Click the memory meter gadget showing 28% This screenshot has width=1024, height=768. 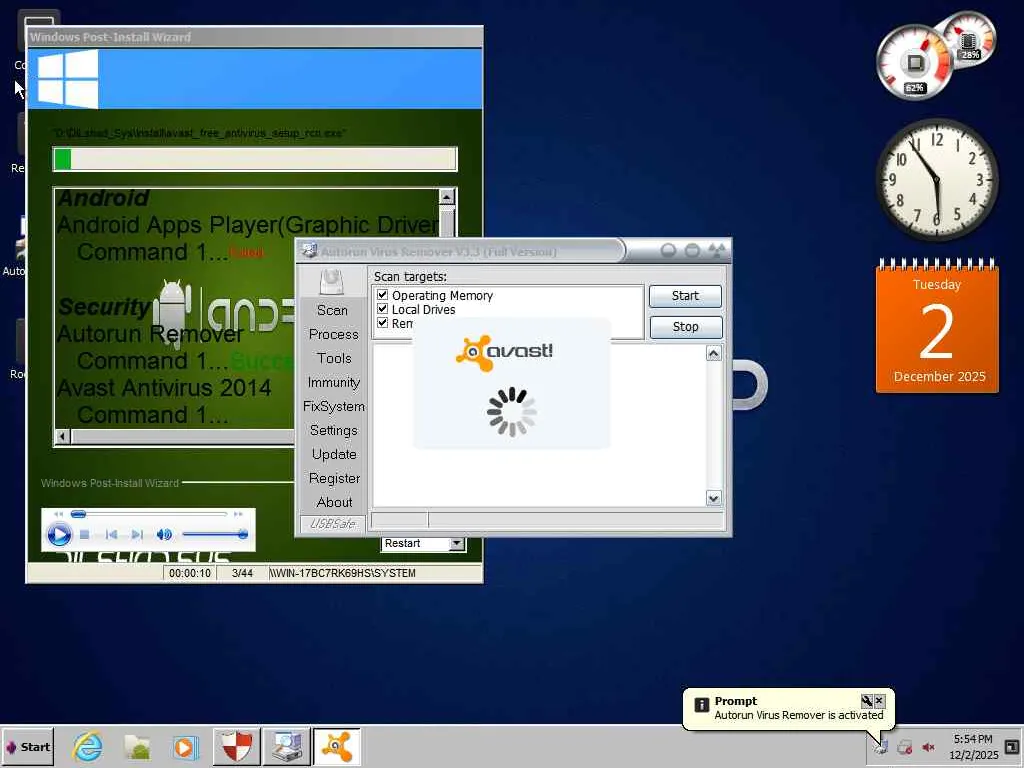[968, 40]
